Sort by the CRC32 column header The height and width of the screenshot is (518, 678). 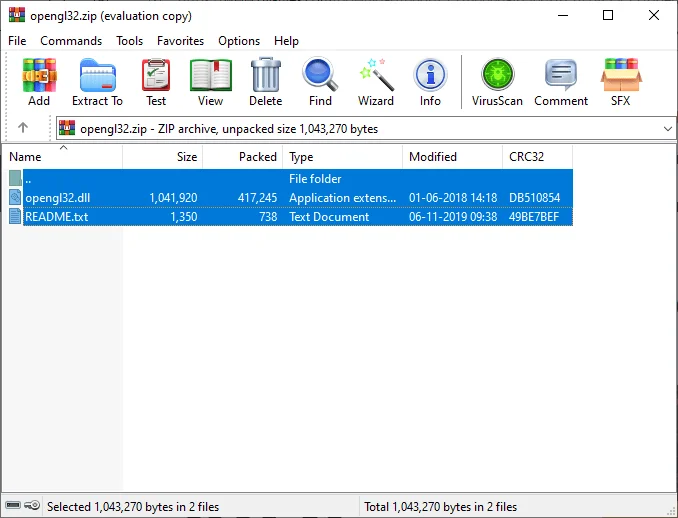[x=537, y=157]
